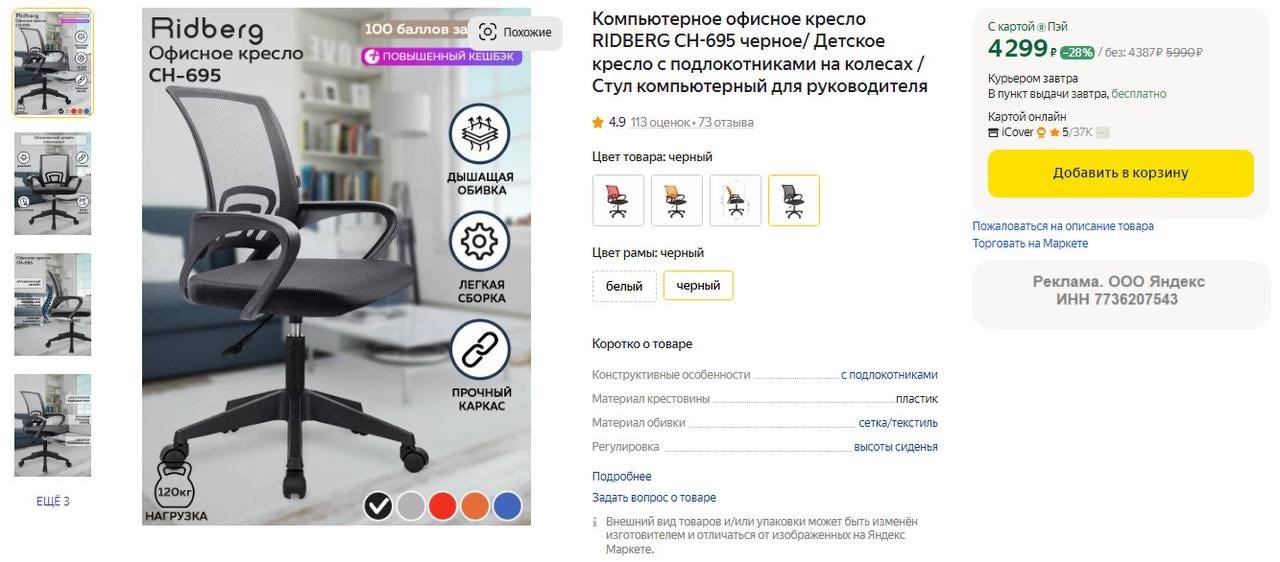Open the Задать вопрос о товаре link

click(654, 498)
